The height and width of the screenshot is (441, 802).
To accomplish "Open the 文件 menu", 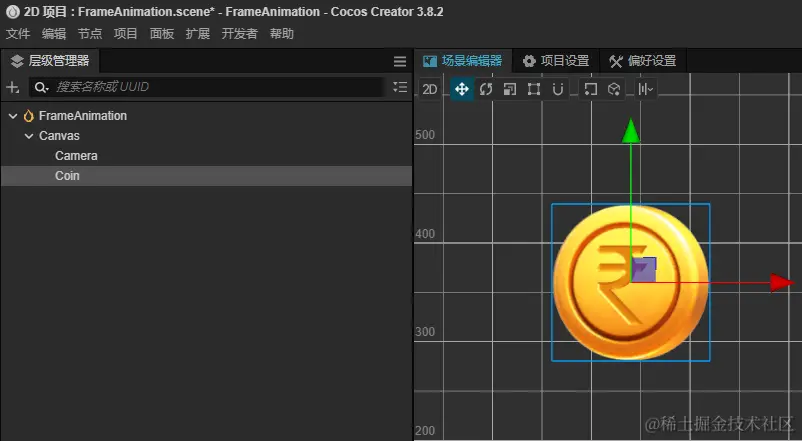I will click(x=18, y=34).
